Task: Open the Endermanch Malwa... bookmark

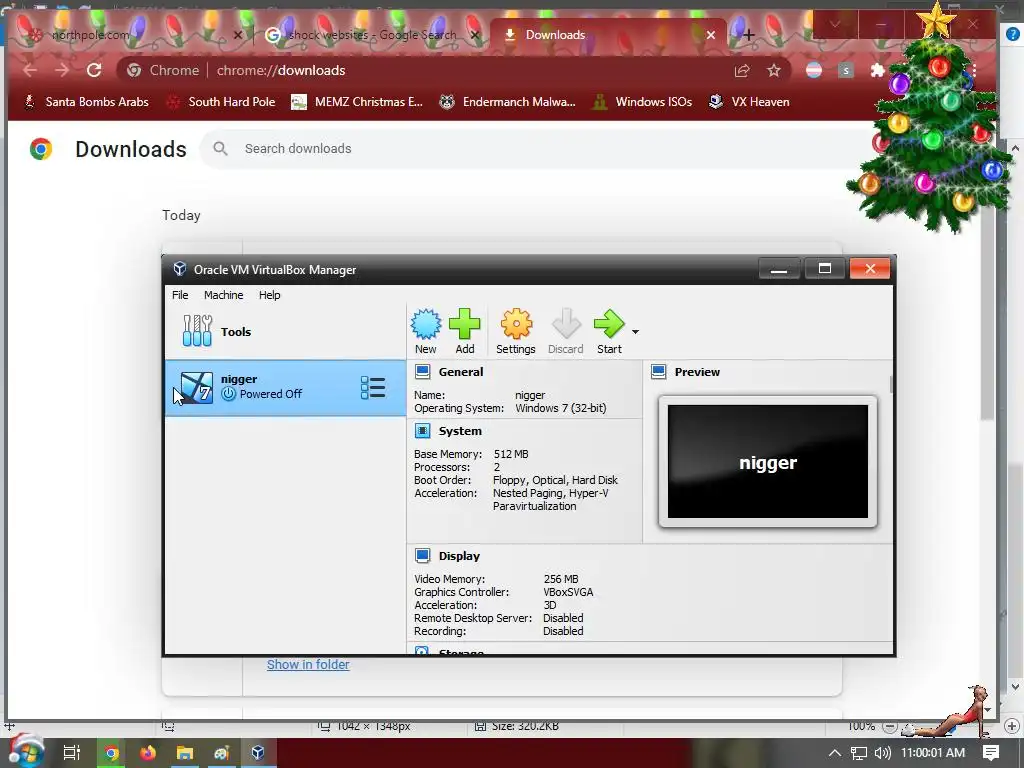Action: pos(508,102)
